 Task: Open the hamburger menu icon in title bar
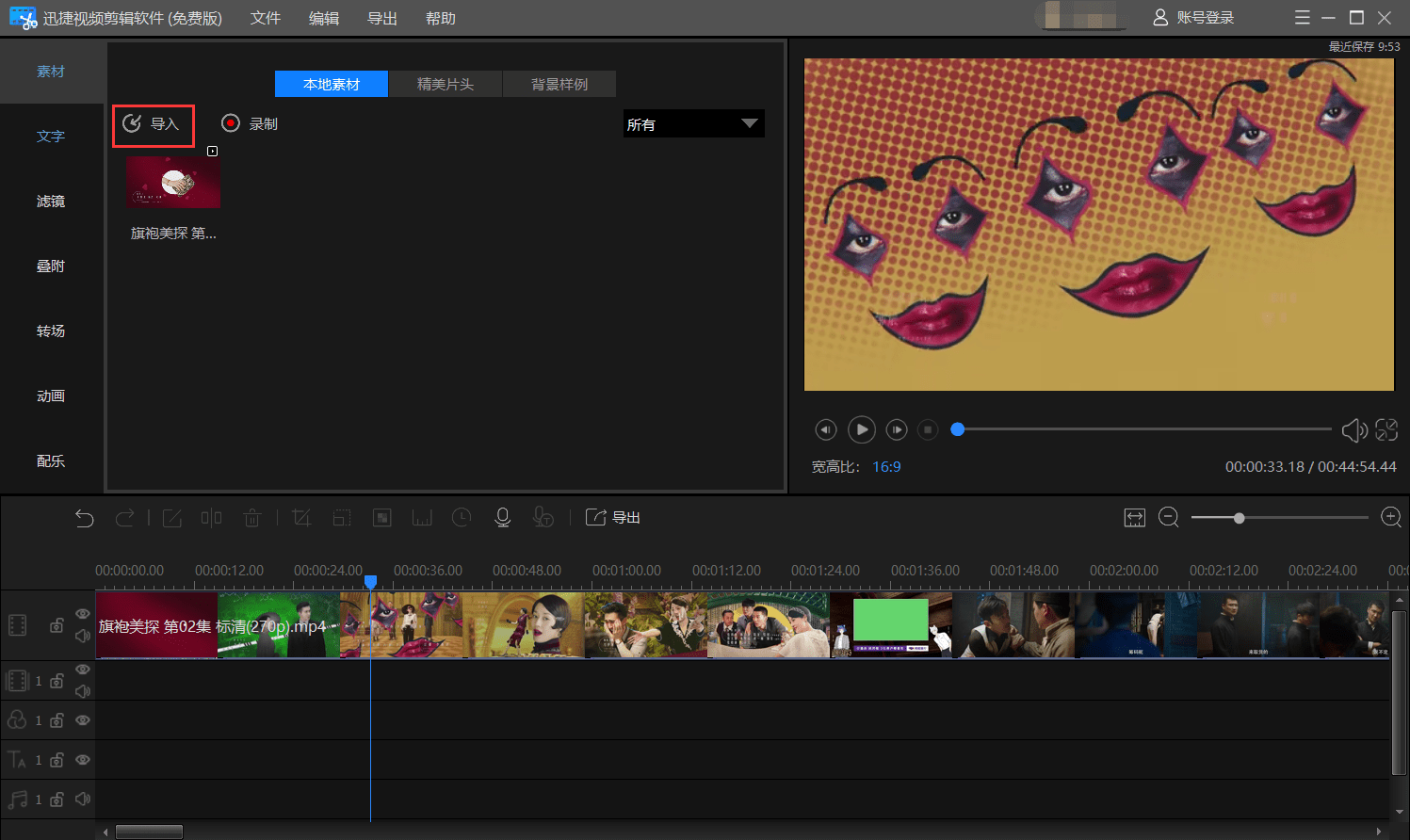[x=1303, y=18]
